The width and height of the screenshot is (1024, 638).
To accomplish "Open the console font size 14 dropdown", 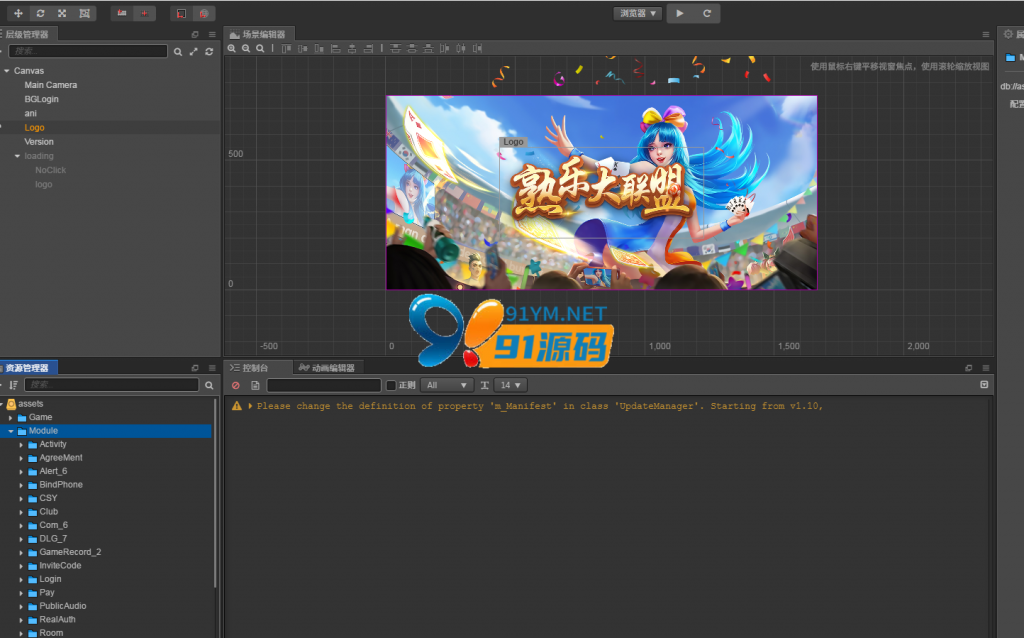I will tap(510, 385).
